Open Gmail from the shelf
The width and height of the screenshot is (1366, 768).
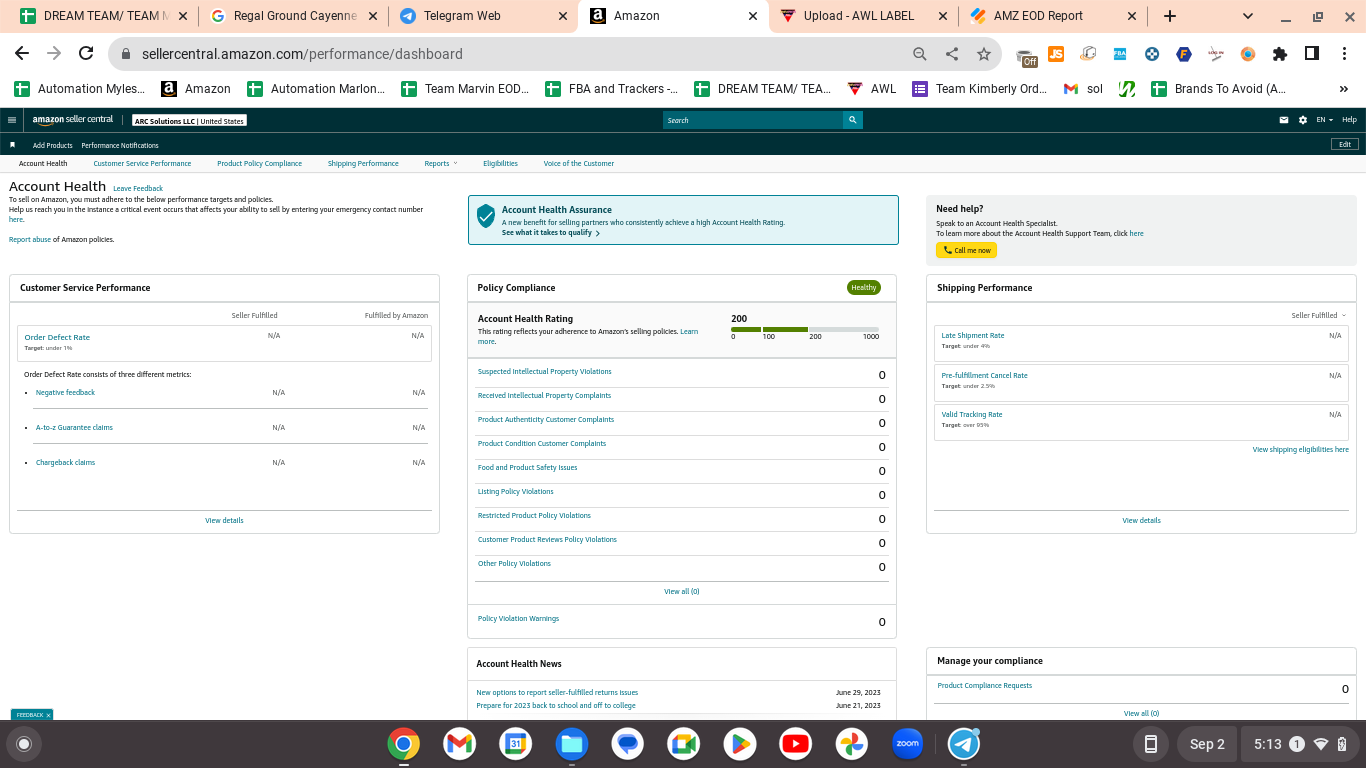(x=459, y=744)
